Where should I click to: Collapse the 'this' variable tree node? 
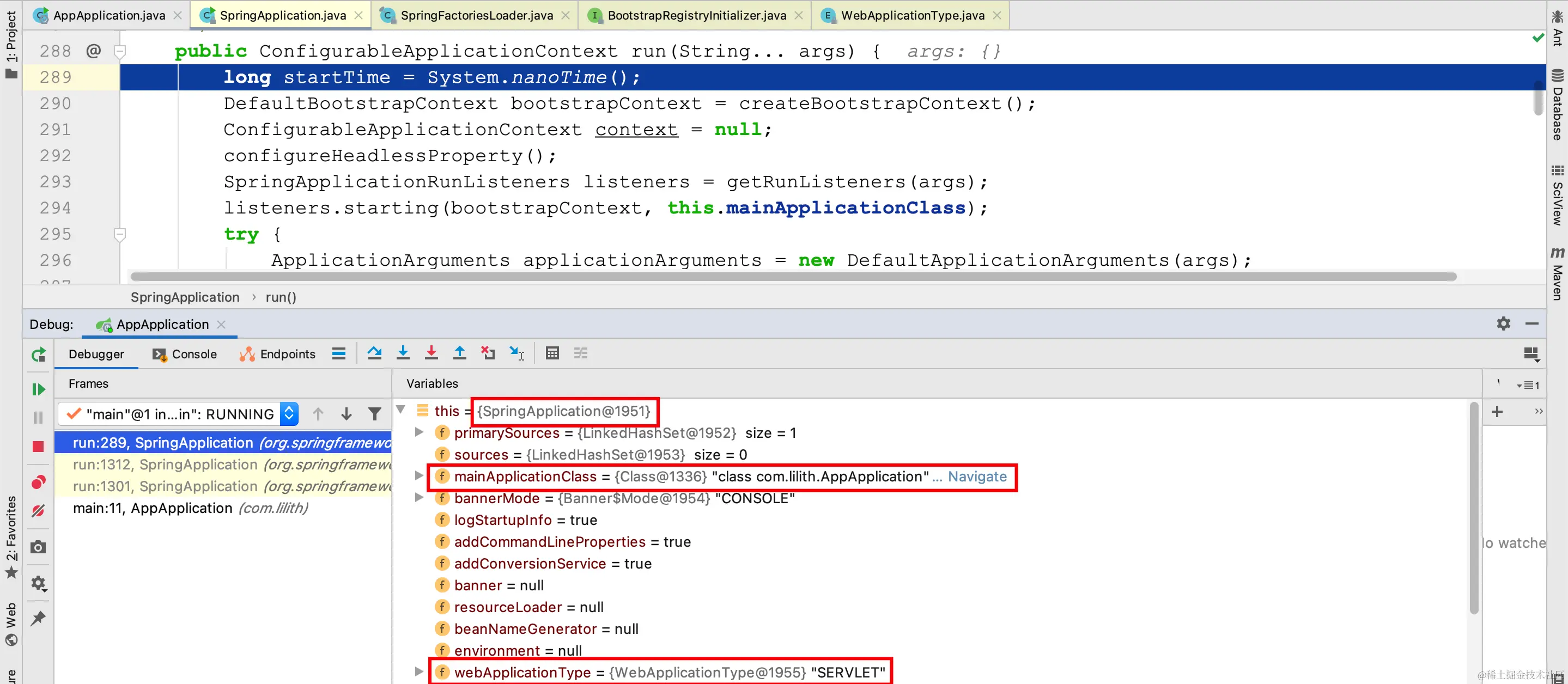pos(401,410)
